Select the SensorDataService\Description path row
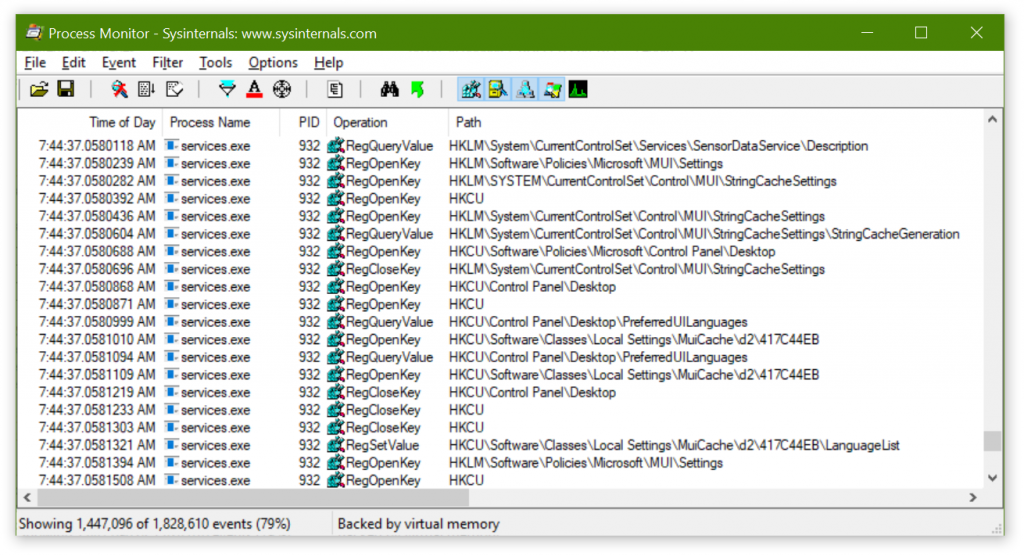 pos(502,146)
